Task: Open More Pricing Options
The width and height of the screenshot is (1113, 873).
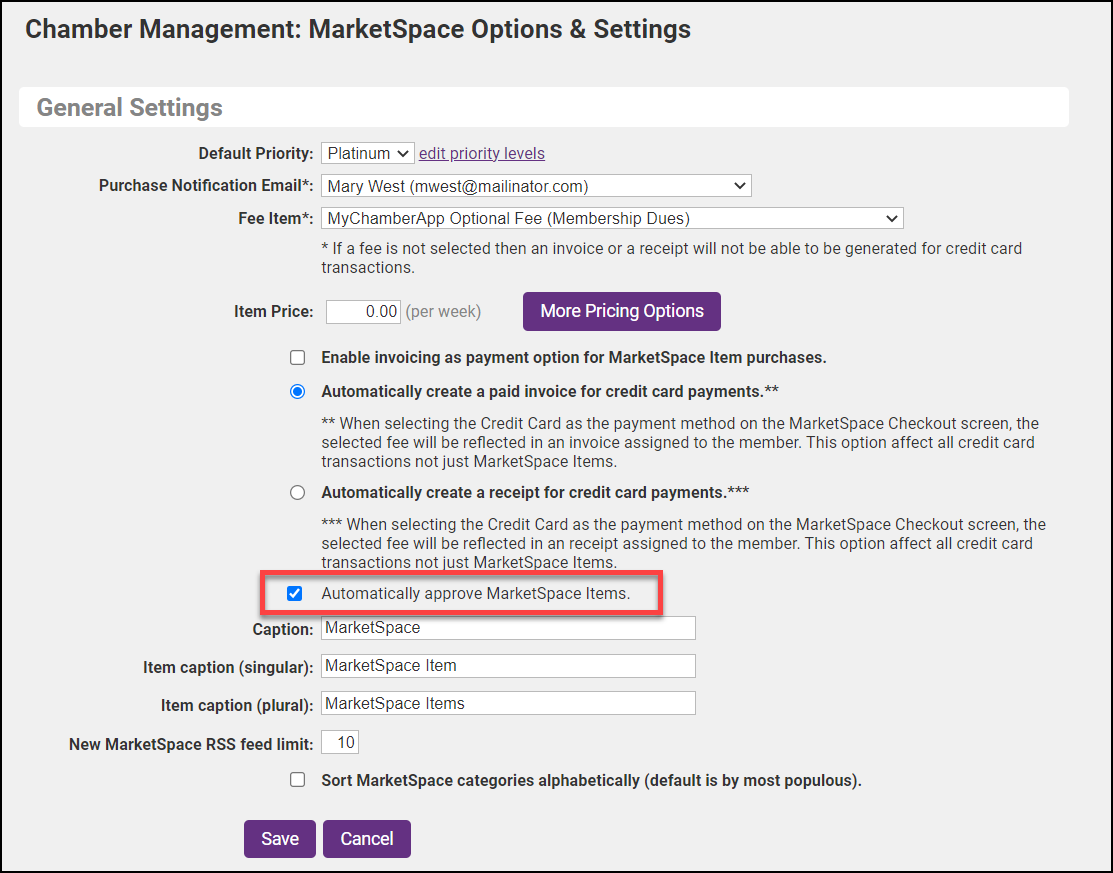Action: click(621, 311)
